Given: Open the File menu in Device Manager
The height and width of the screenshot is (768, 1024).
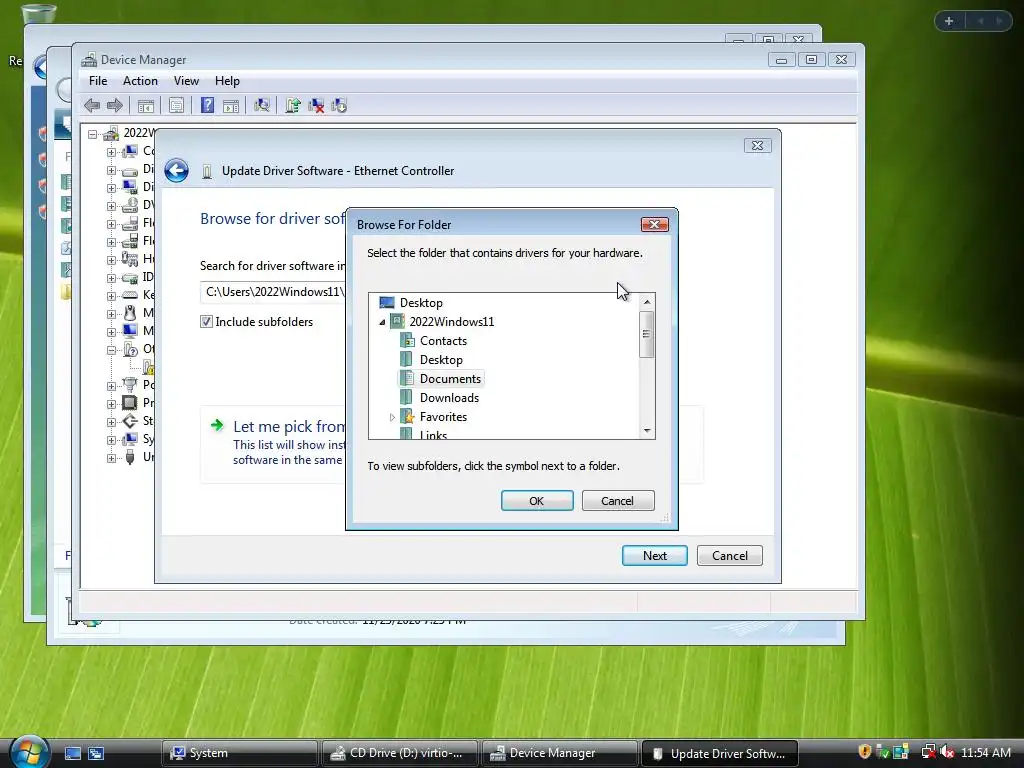Looking at the screenshot, I should (x=98, y=81).
